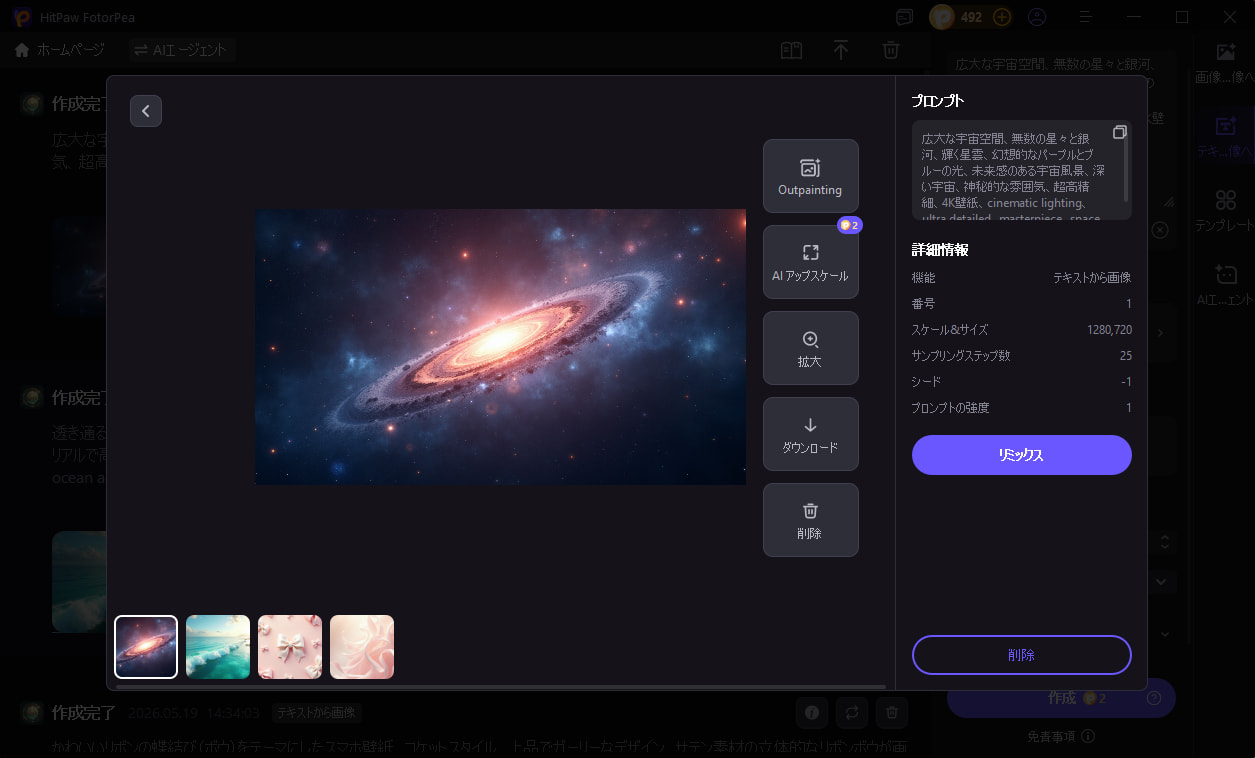This screenshot has width=1255, height=758.
Task: Click the スケール&サイズ value 1280,720
Action: coord(1109,329)
